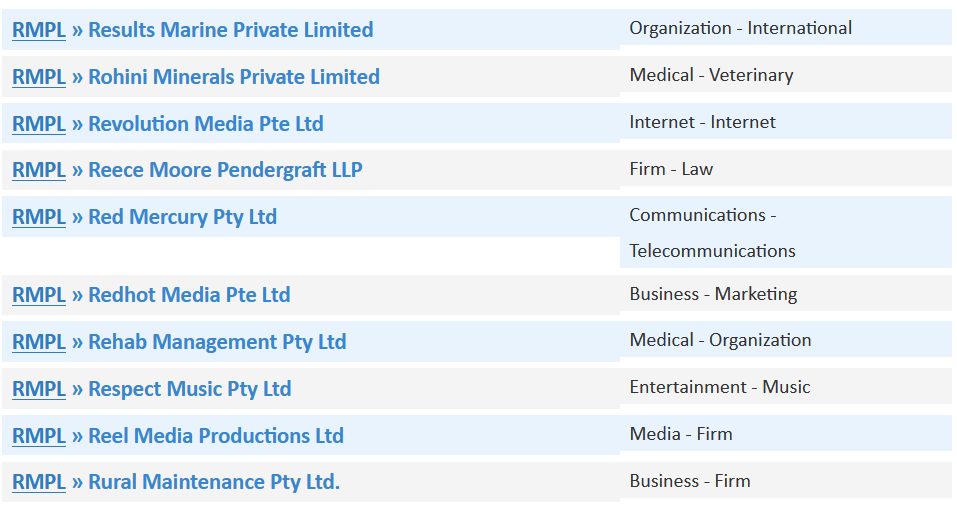Open the Redhot Media Pte Ltd link
The image size is (957, 505).
click(x=189, y=295)
